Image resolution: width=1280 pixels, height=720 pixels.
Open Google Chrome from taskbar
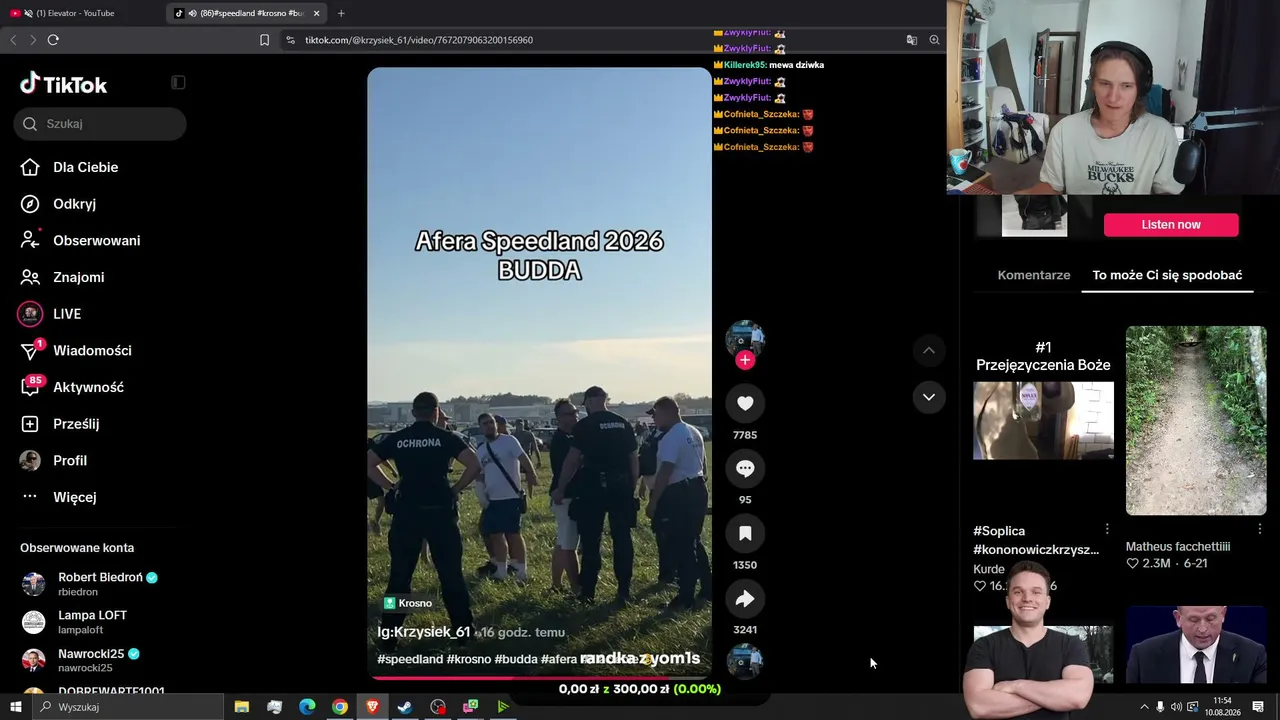[x=340, y=707]
